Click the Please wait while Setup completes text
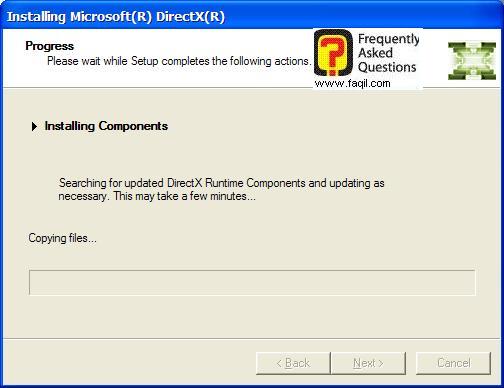504x388 pixels. tap(179, 61)
